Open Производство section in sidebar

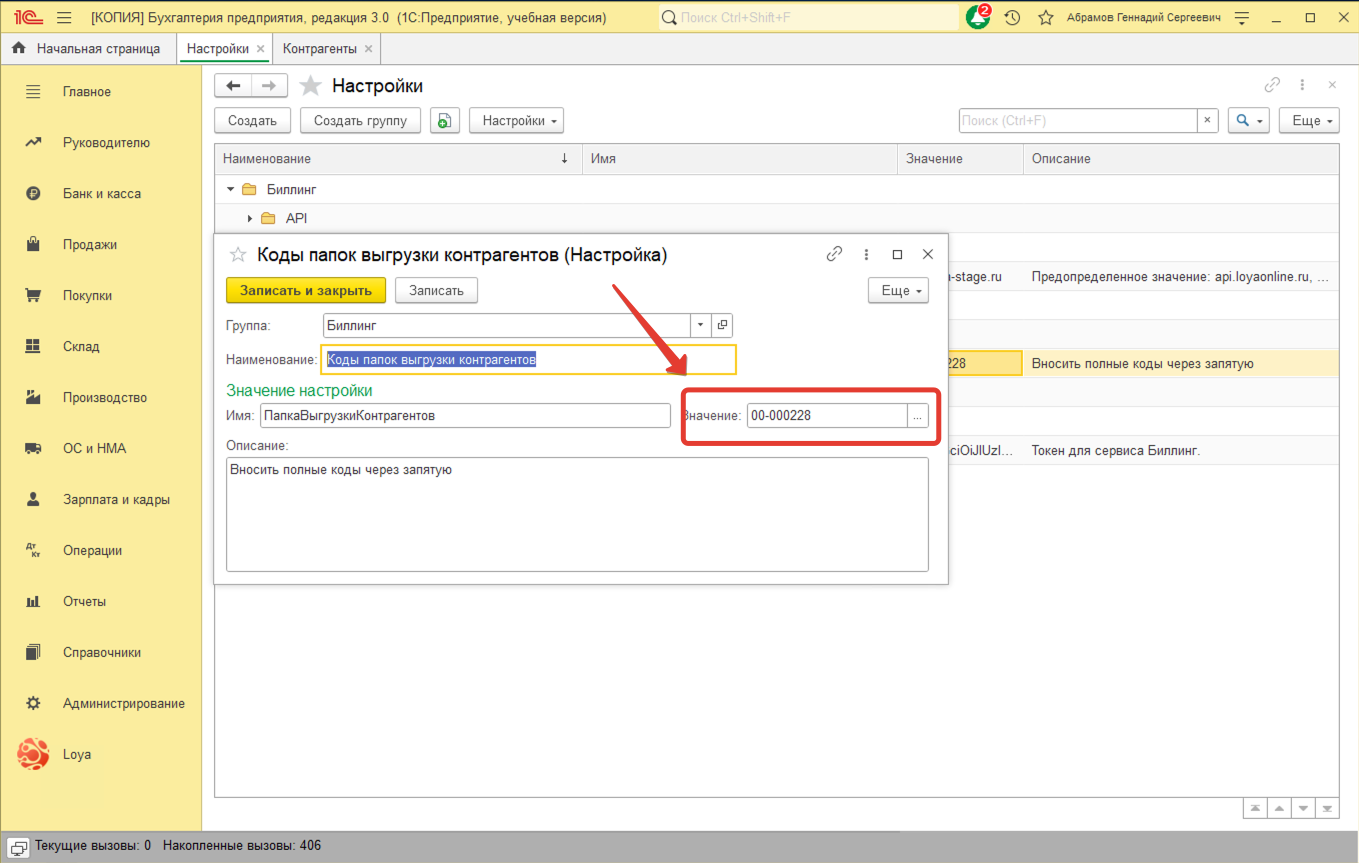(107, 398)
